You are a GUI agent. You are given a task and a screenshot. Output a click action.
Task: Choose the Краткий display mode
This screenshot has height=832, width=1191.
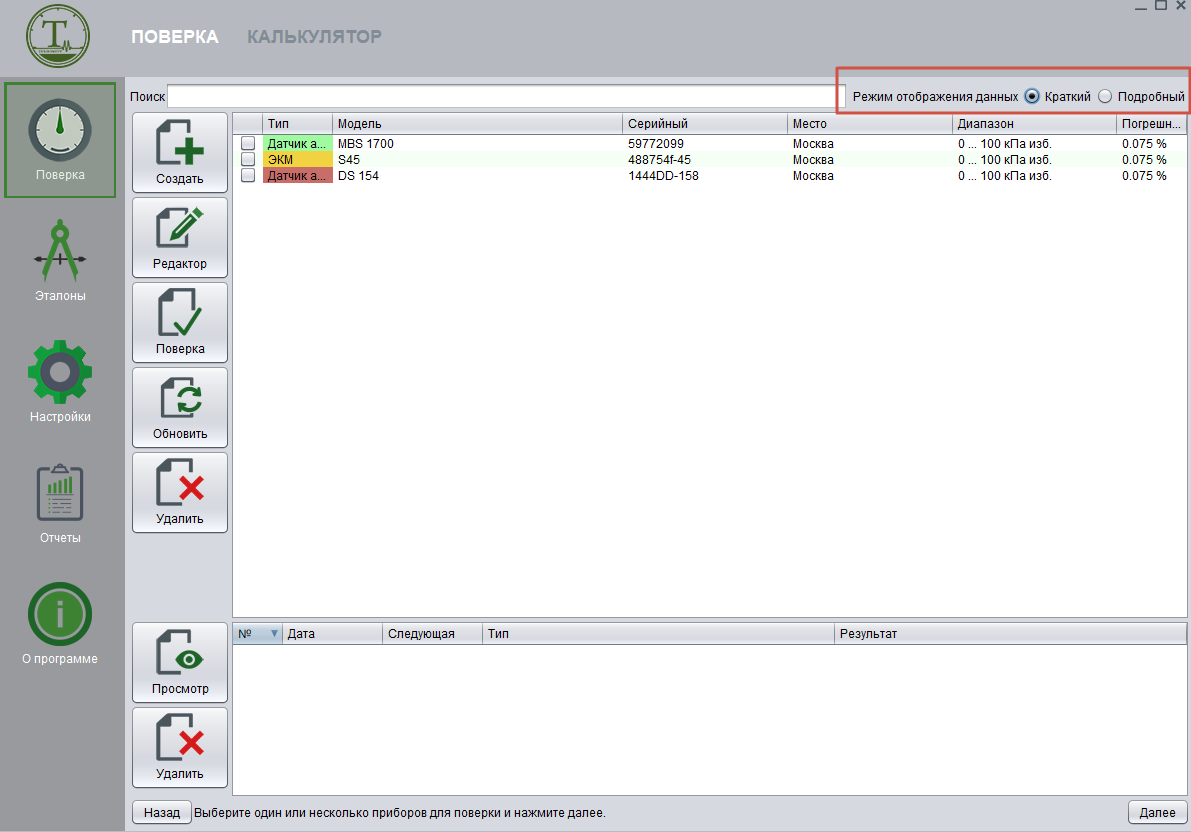pos(1032,97)
